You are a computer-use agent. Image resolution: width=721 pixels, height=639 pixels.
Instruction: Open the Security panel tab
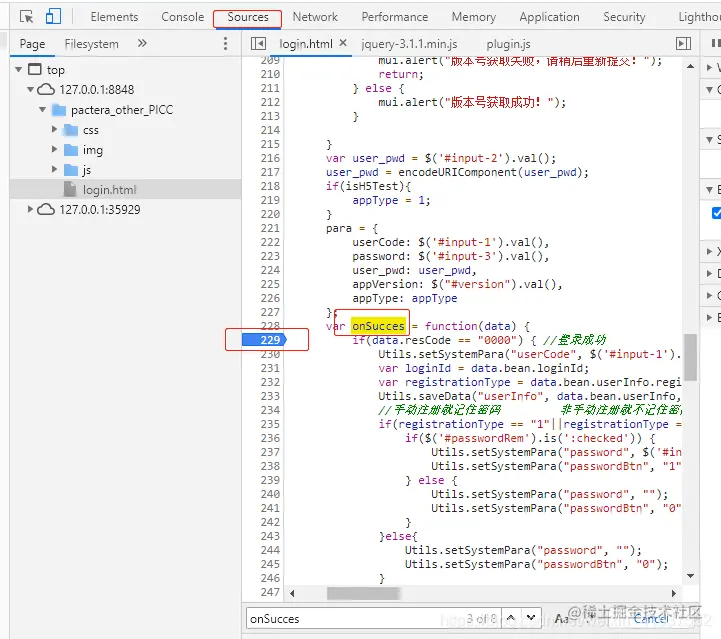(x=624, y=17)
